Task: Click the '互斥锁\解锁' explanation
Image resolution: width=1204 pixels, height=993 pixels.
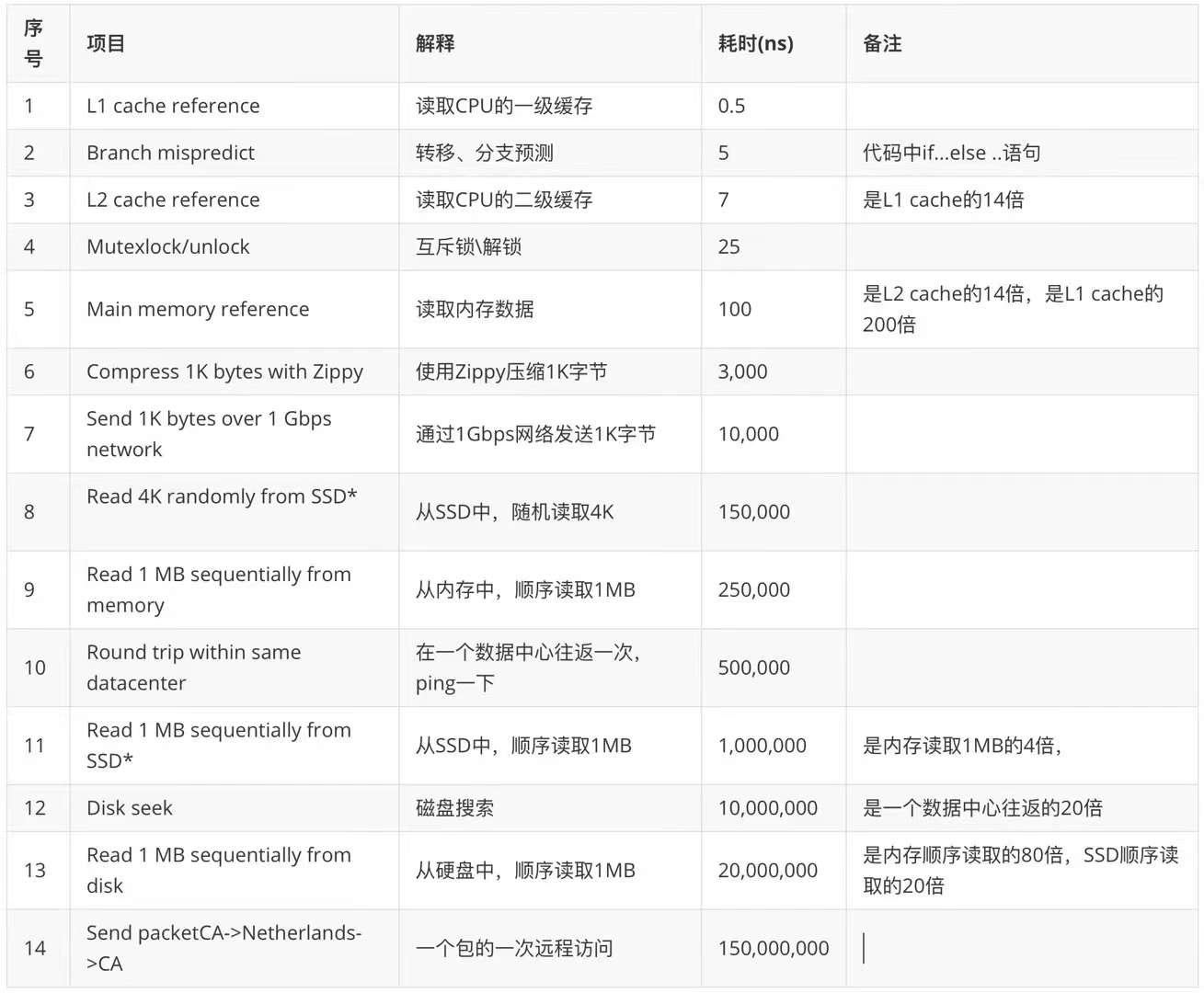Action: 468,246
